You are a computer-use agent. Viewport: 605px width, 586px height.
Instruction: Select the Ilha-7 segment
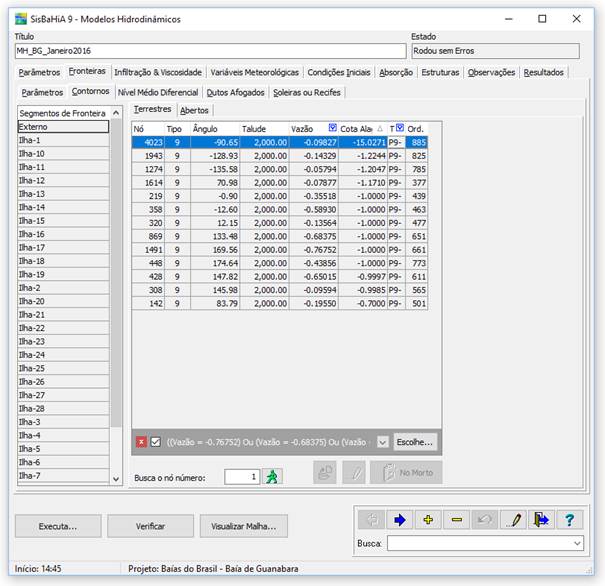tap(64, 476)
